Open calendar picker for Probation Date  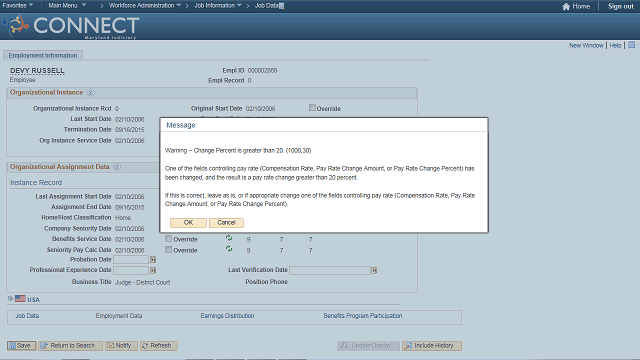point(153,260)
